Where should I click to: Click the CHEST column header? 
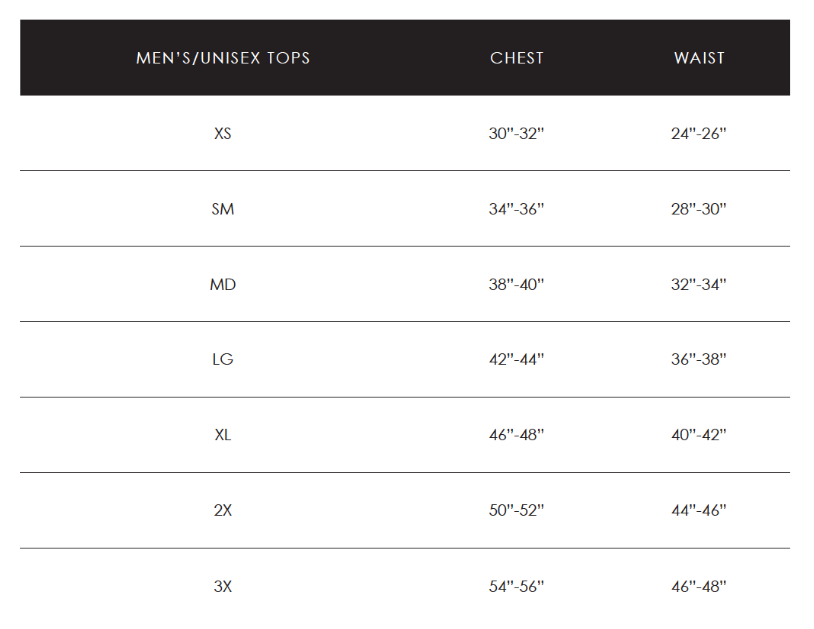tap(517, 58)
